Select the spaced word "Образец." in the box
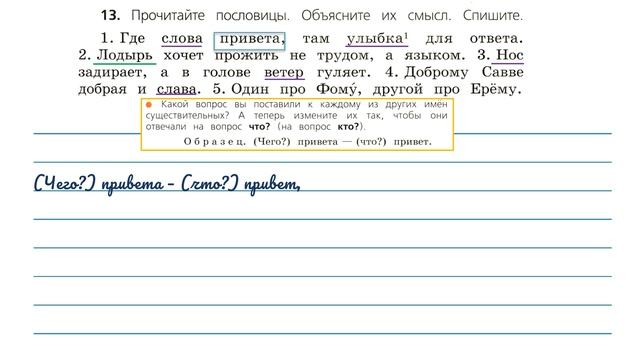This screenshot has width=640, height=360. click(x=214, y=142)
